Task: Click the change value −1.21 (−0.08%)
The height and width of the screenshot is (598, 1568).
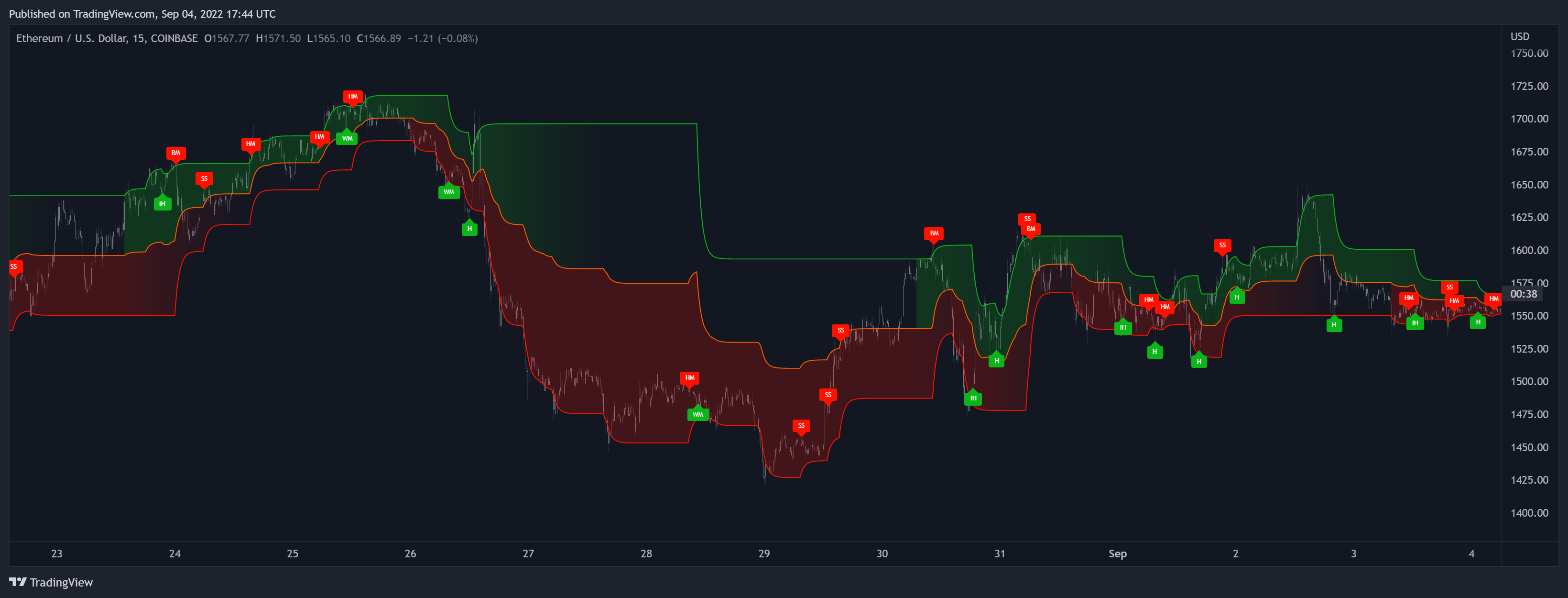Action: point(443,38)
